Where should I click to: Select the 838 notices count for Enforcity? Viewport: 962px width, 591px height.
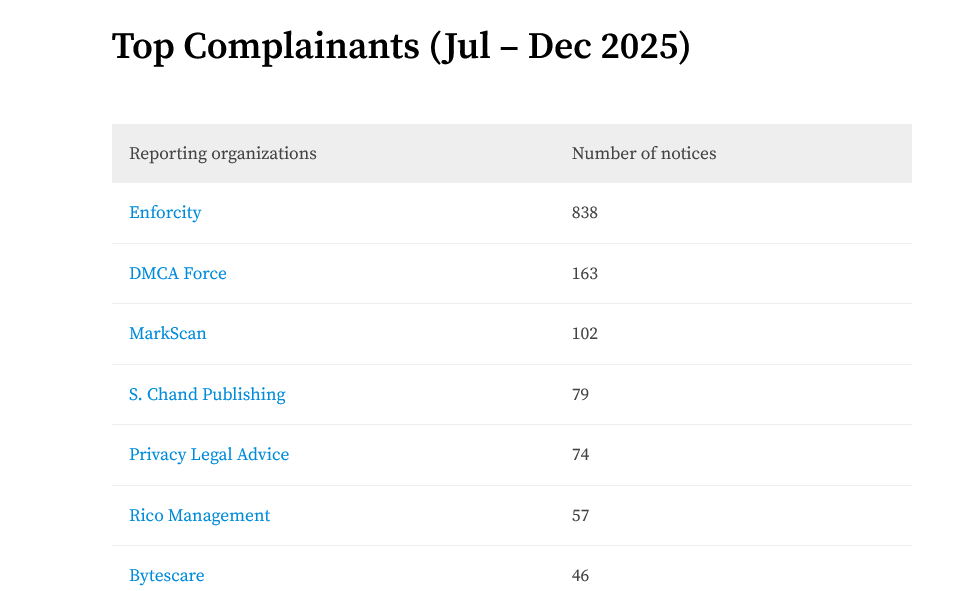(585, 213)
